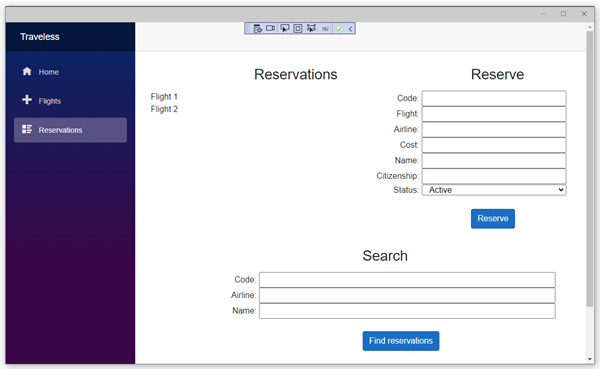Click the video camera icon in debug toolbar
Image resolution: width=600 pixels, height=369 pixels.
pos(271,28)
